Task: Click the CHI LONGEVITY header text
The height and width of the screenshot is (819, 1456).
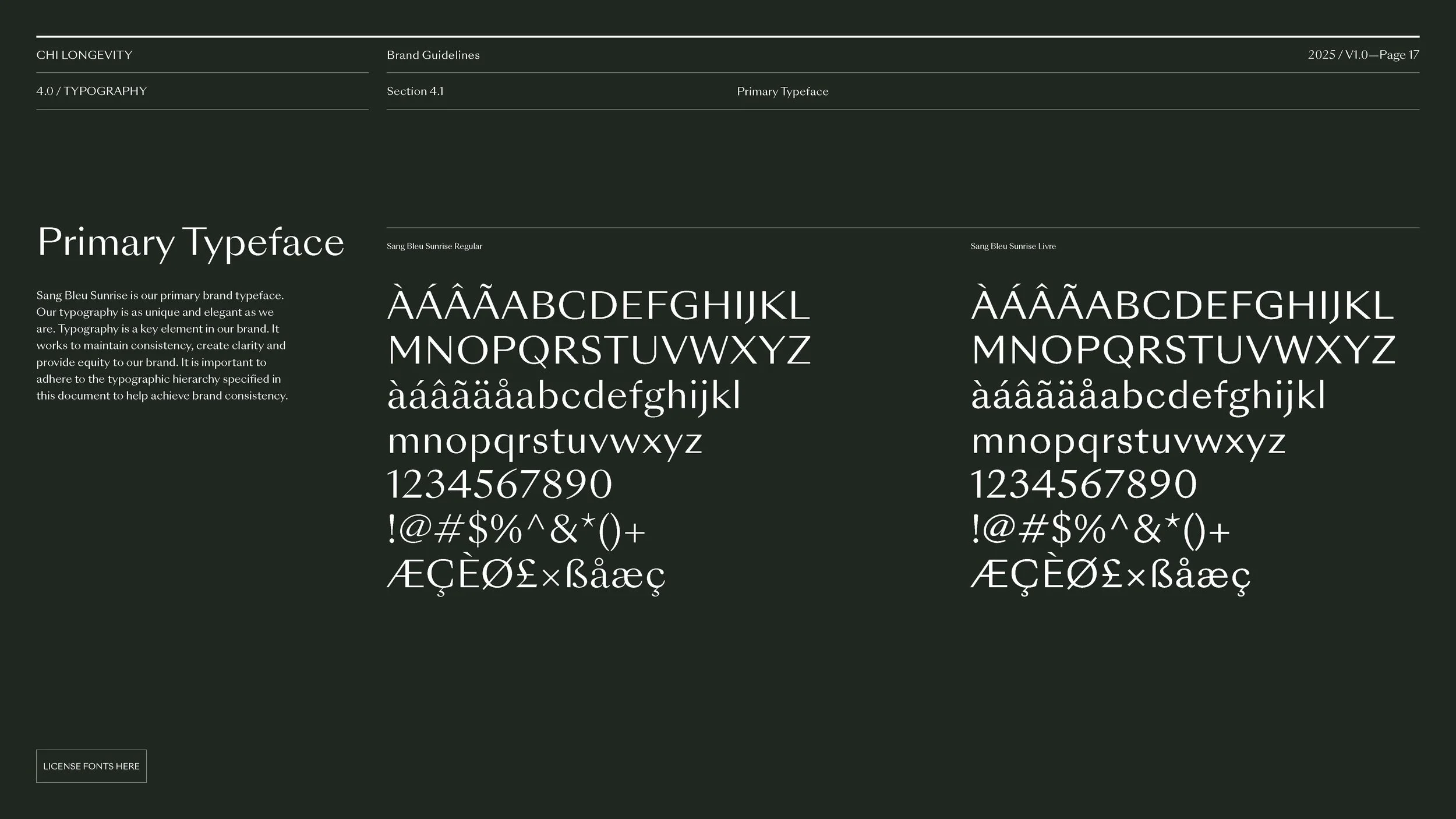Action: 84,55
